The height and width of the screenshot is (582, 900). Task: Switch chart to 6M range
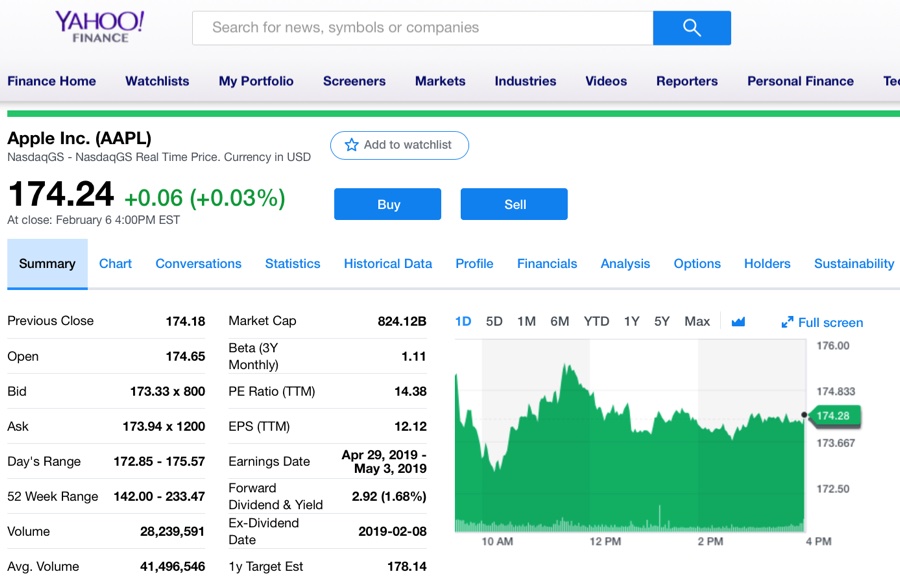pyautogui.click(x=559, y=322)
